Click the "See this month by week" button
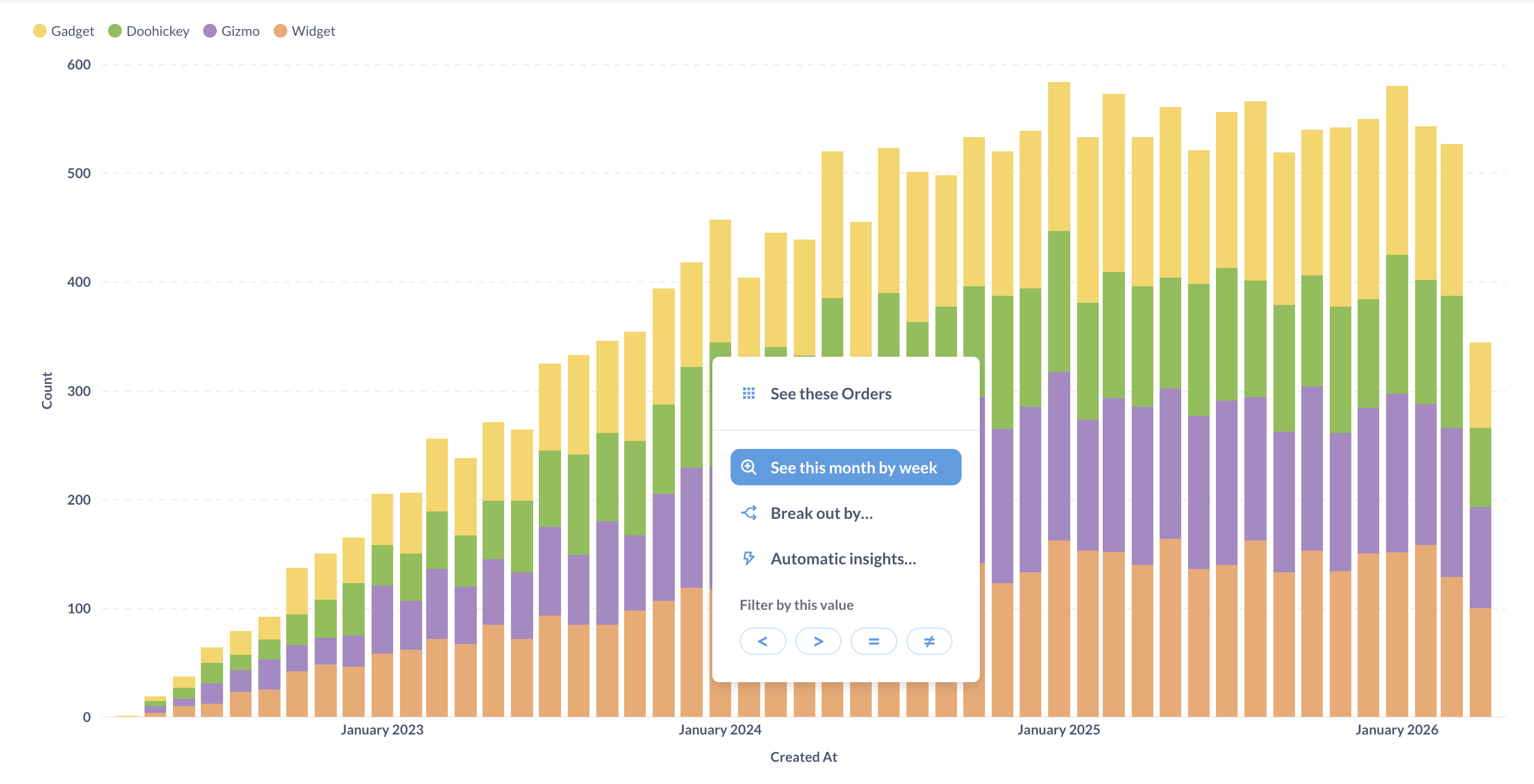Screen dimensions: 1534x784 click(x=845, y=467)
